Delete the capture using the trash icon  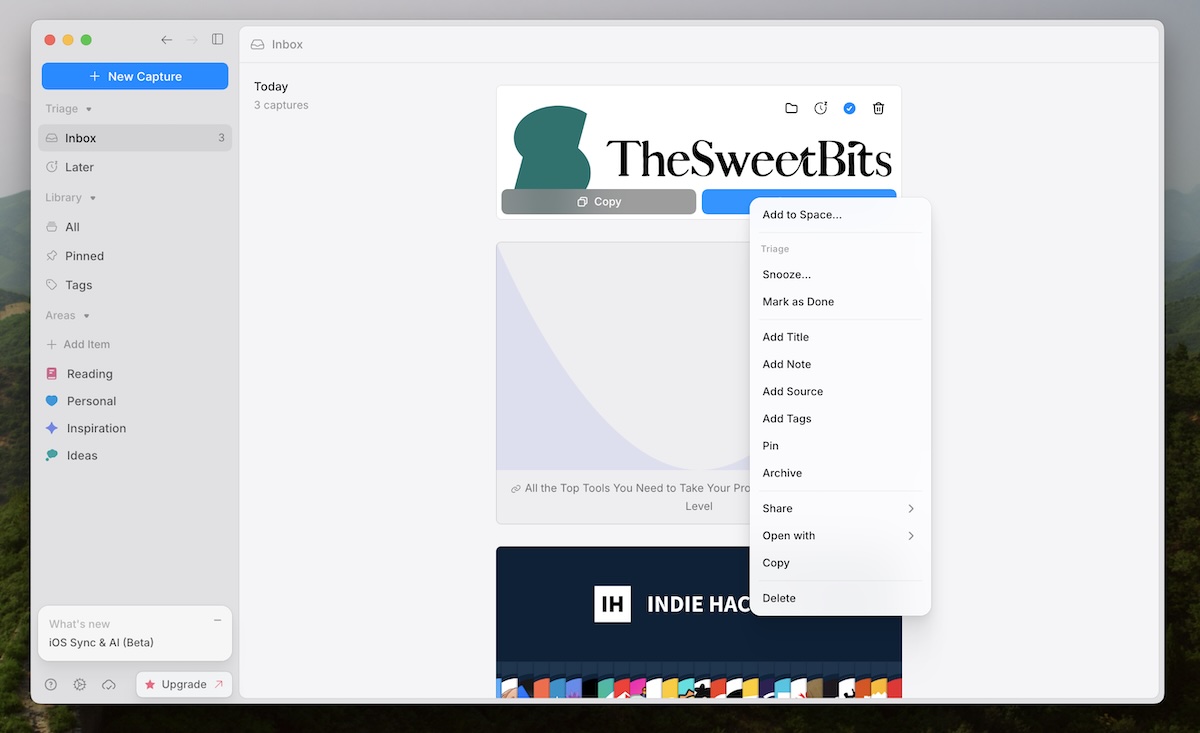click(x=878, y=108)
